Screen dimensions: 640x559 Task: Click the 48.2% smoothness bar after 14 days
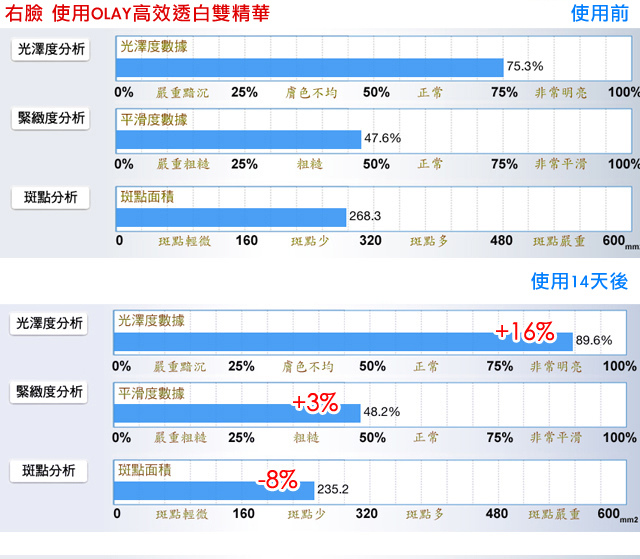(237, 413)
